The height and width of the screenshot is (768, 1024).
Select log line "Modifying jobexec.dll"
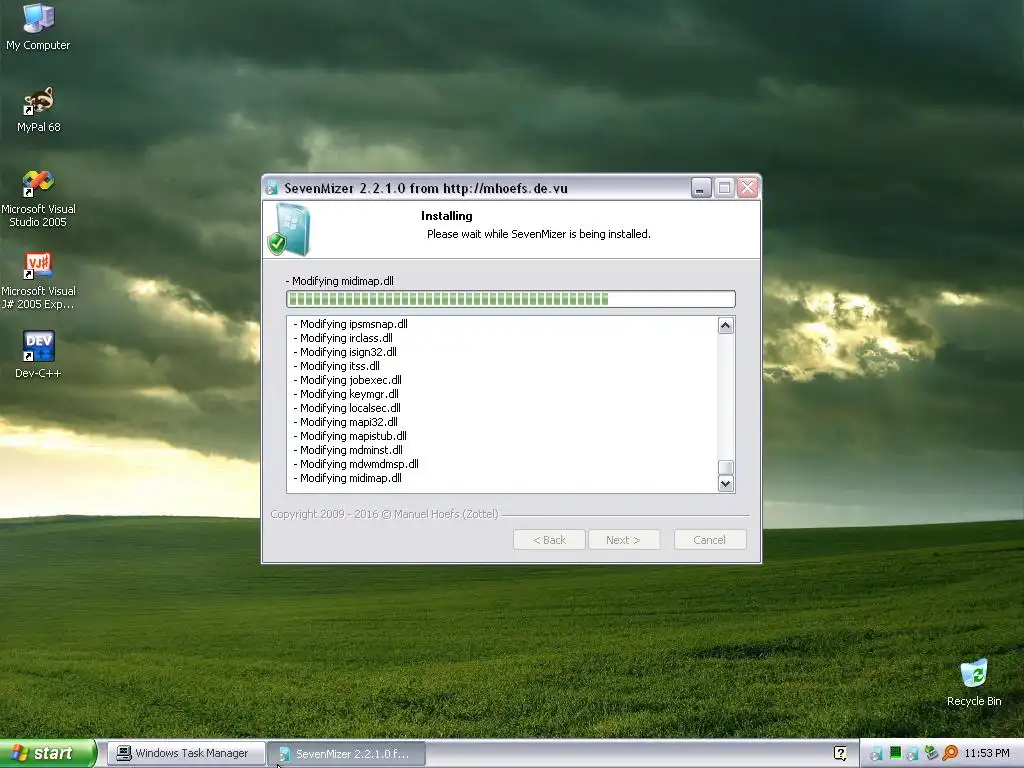pos(348,380)
